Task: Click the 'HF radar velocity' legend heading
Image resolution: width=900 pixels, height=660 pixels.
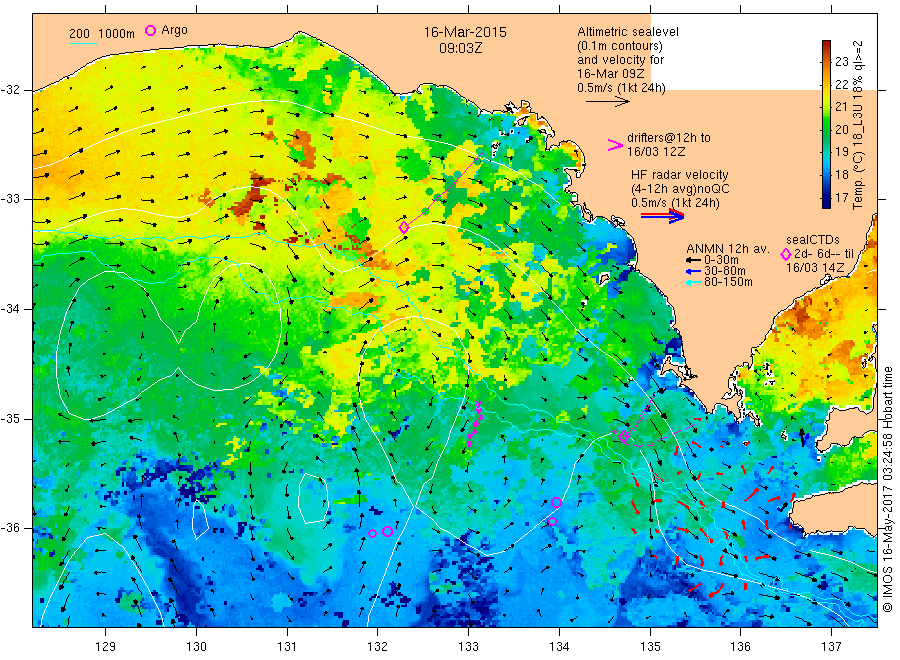Action: pos(680,175)
